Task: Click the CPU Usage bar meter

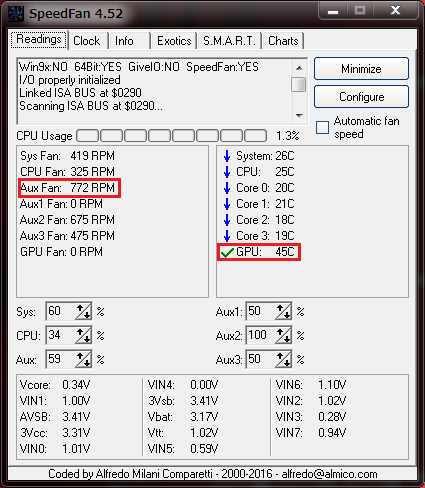Action: (x=172, y=136)
